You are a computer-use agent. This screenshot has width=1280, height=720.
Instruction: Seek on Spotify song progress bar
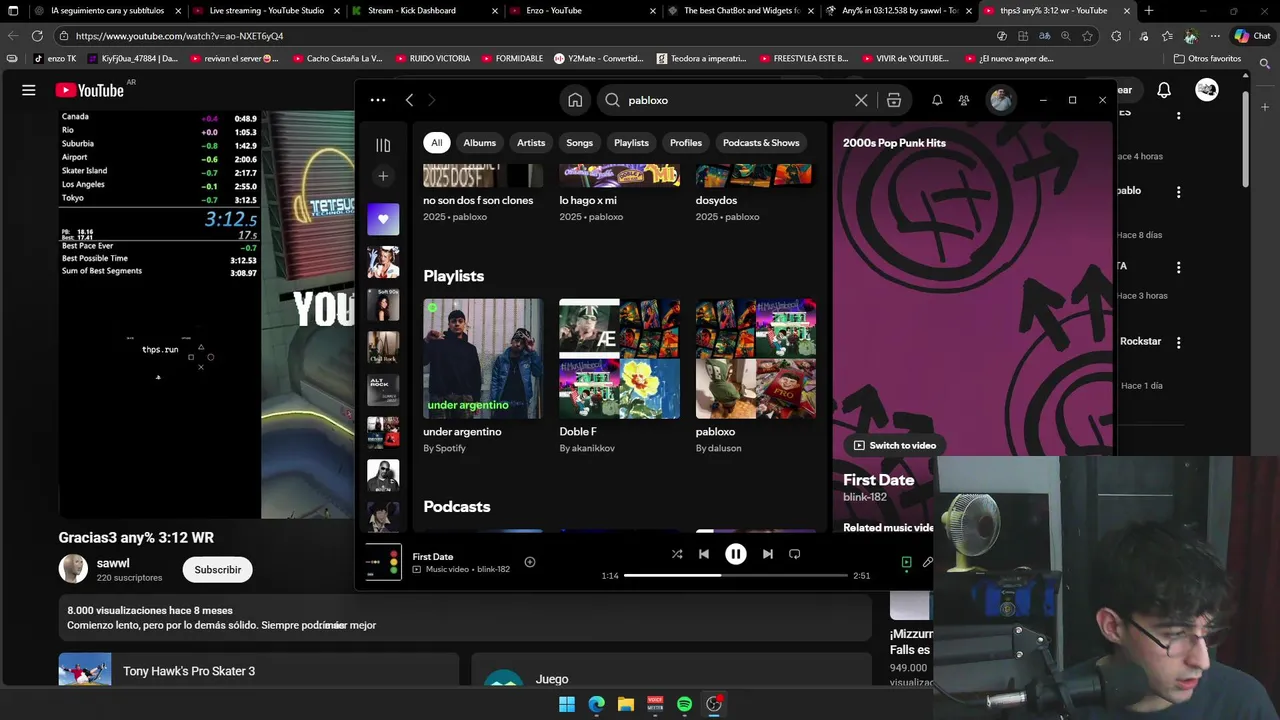click(x=736, y=576)
